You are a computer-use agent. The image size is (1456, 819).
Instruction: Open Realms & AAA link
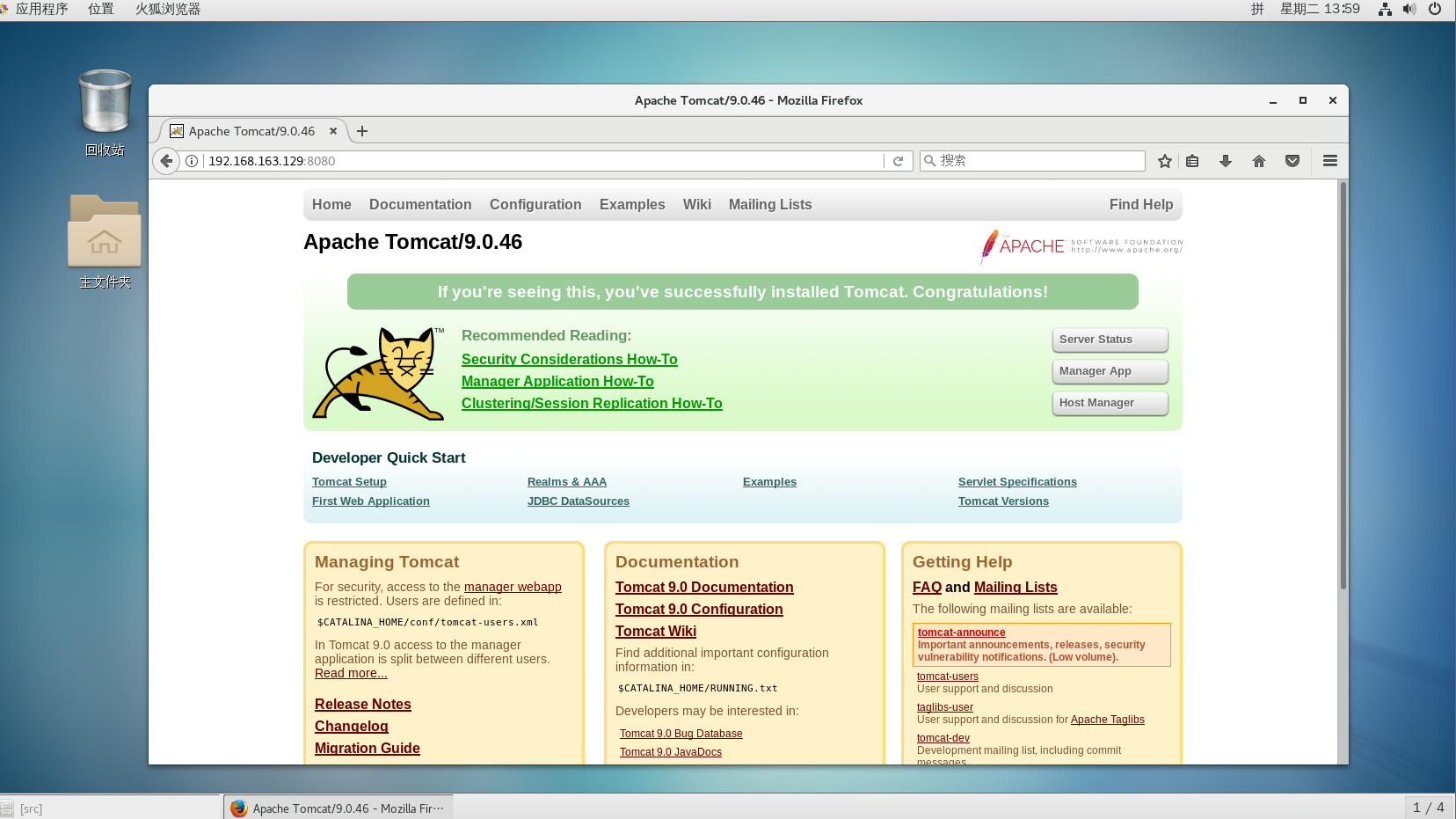[x=567, y=482]
